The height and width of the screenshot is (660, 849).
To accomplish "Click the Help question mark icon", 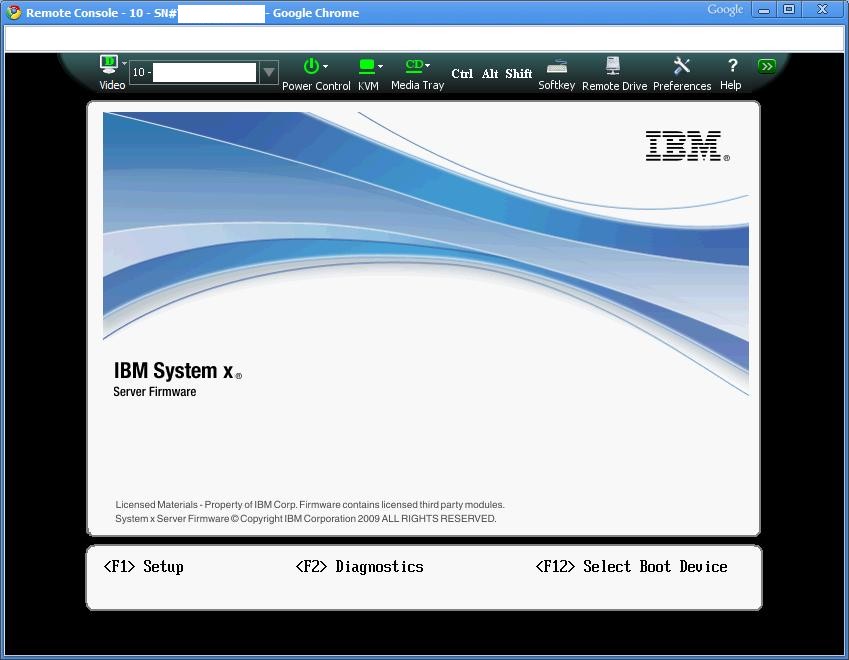I will pos(732,66).
